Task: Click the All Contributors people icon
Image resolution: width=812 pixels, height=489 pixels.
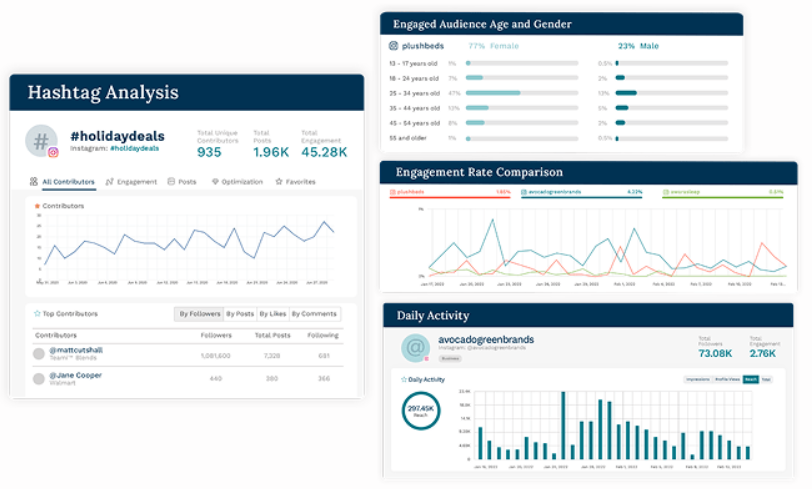Action: (34, 182)
